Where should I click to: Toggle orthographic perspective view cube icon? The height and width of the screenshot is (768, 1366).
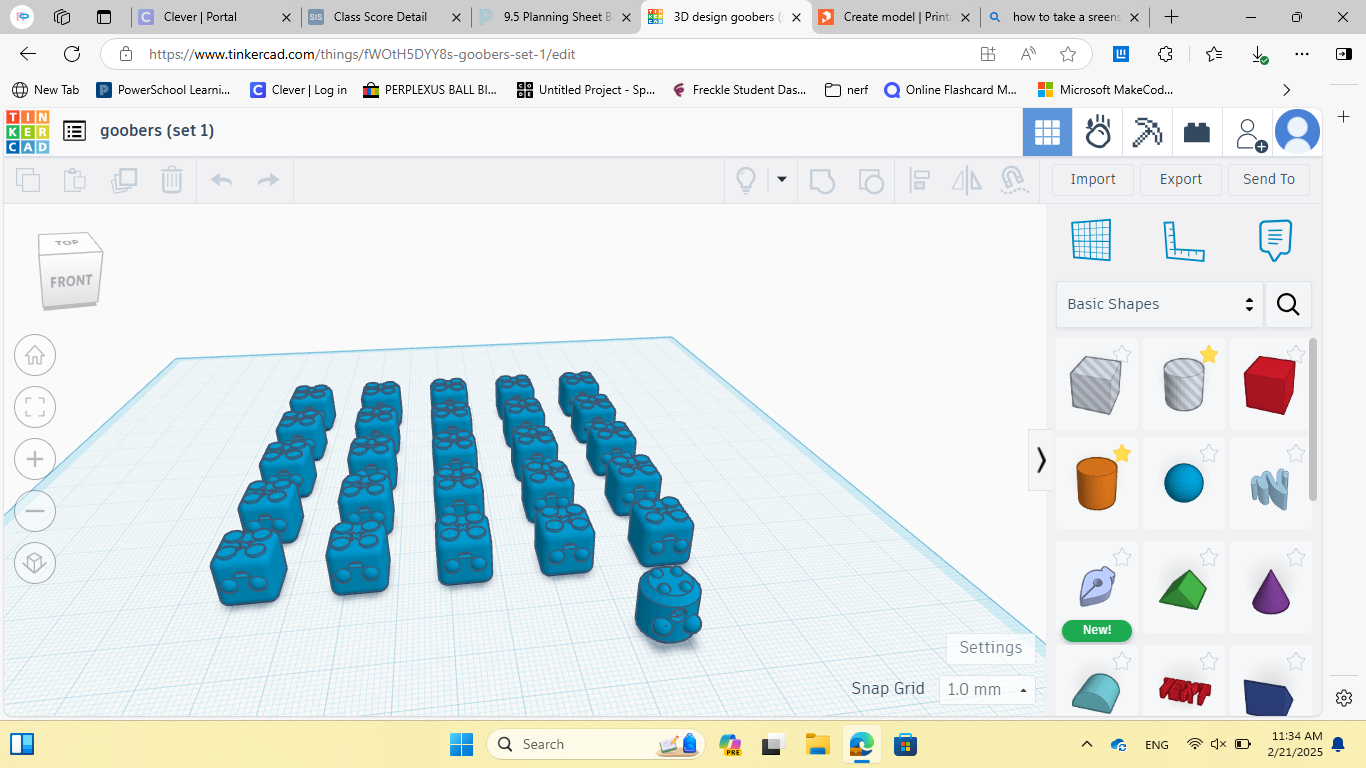pos(35,563)
